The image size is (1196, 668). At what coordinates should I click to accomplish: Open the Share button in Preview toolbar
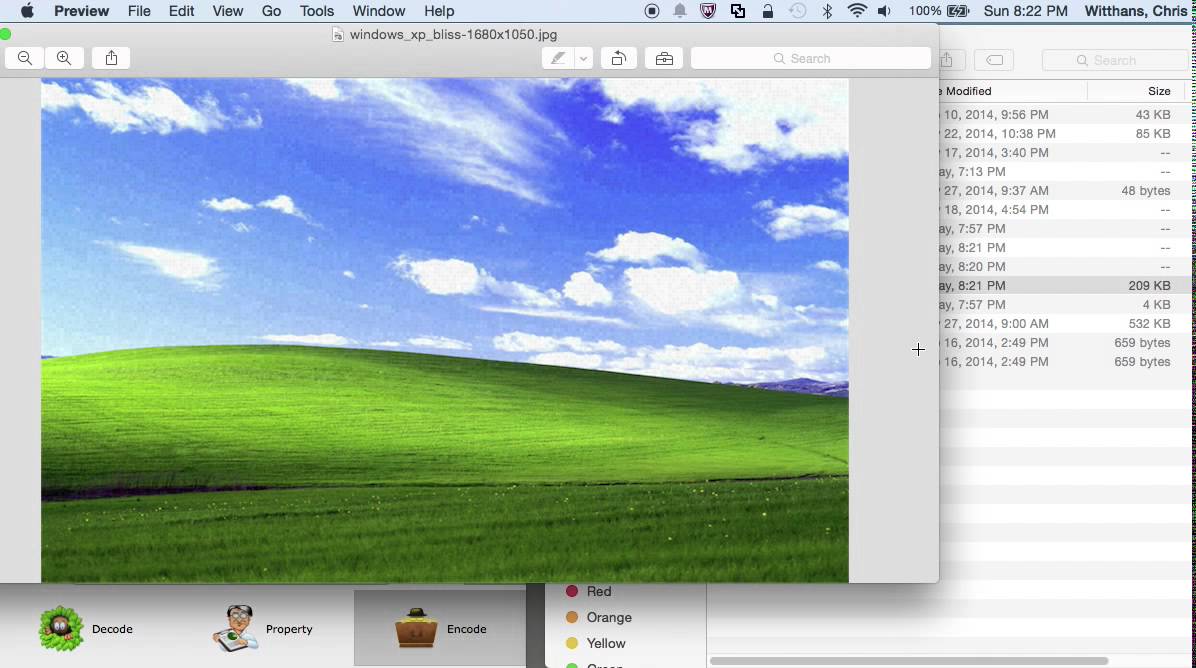pos(111,58)
